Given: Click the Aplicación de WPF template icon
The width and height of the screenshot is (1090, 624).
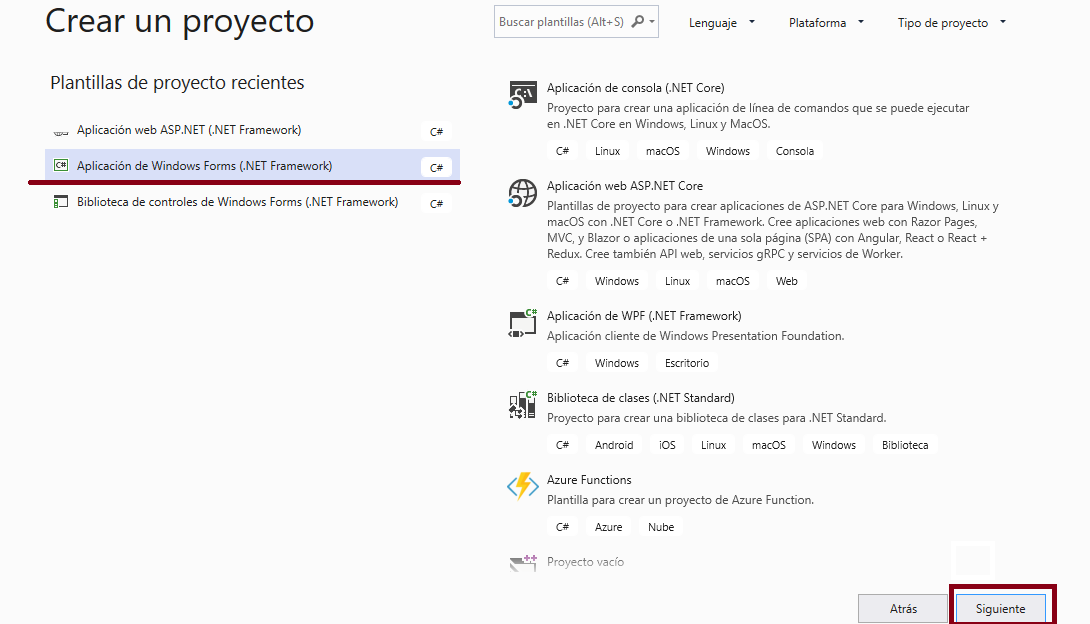Looking at the screenshot, I should (x=523, y=323).
